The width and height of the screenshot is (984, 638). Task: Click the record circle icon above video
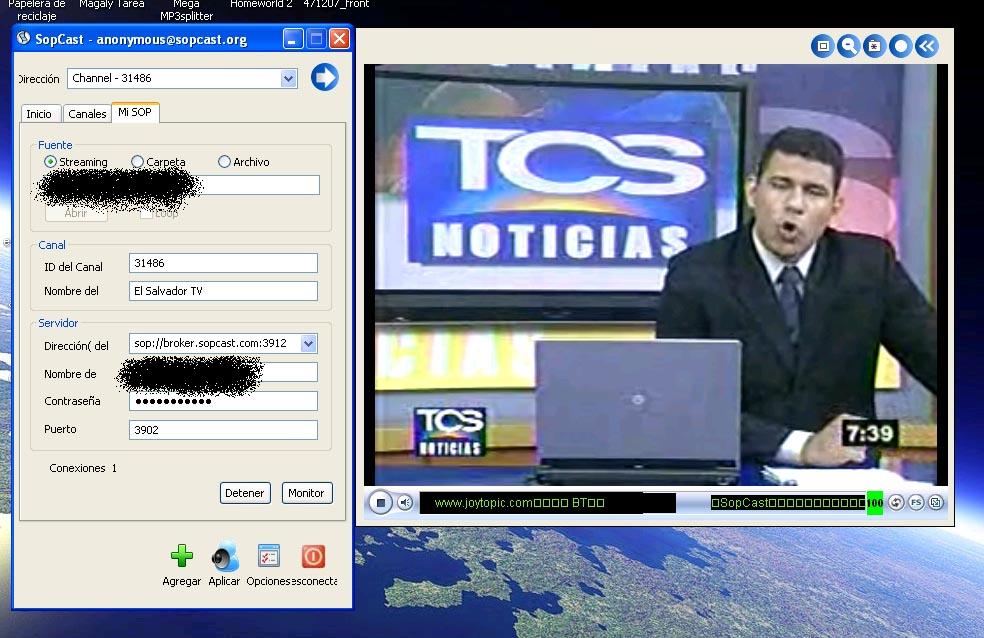point(901,46)
